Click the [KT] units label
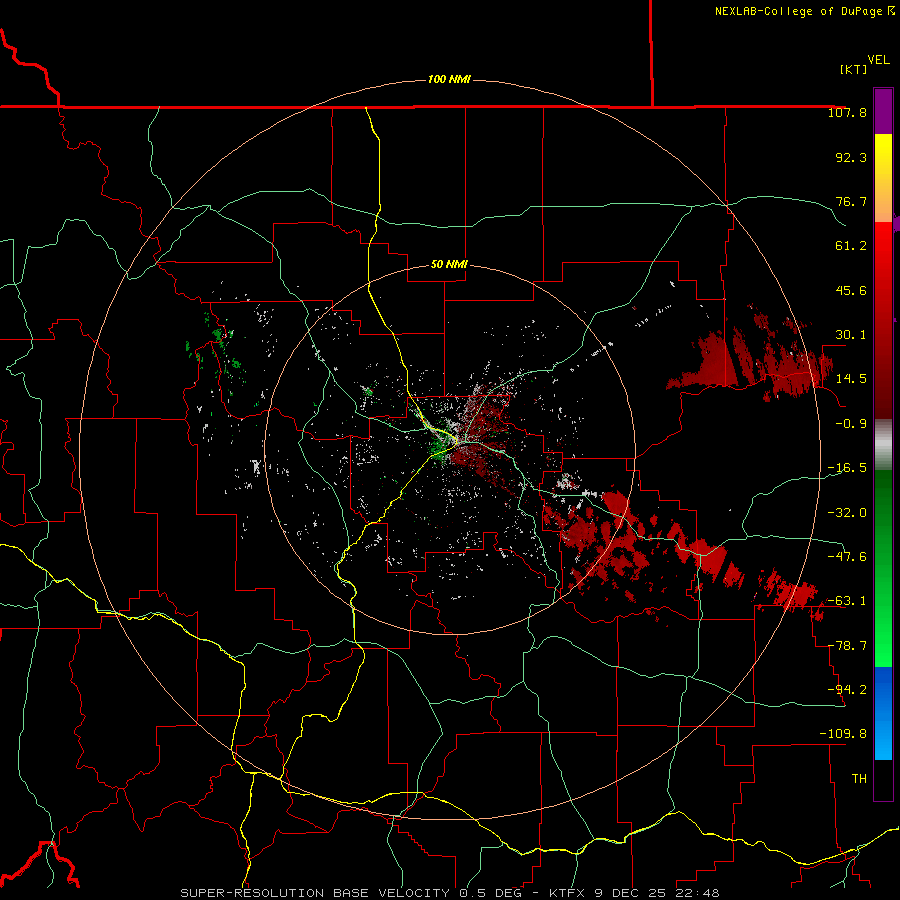Viewport: 900px width, 900px height. tap(853, 69)
